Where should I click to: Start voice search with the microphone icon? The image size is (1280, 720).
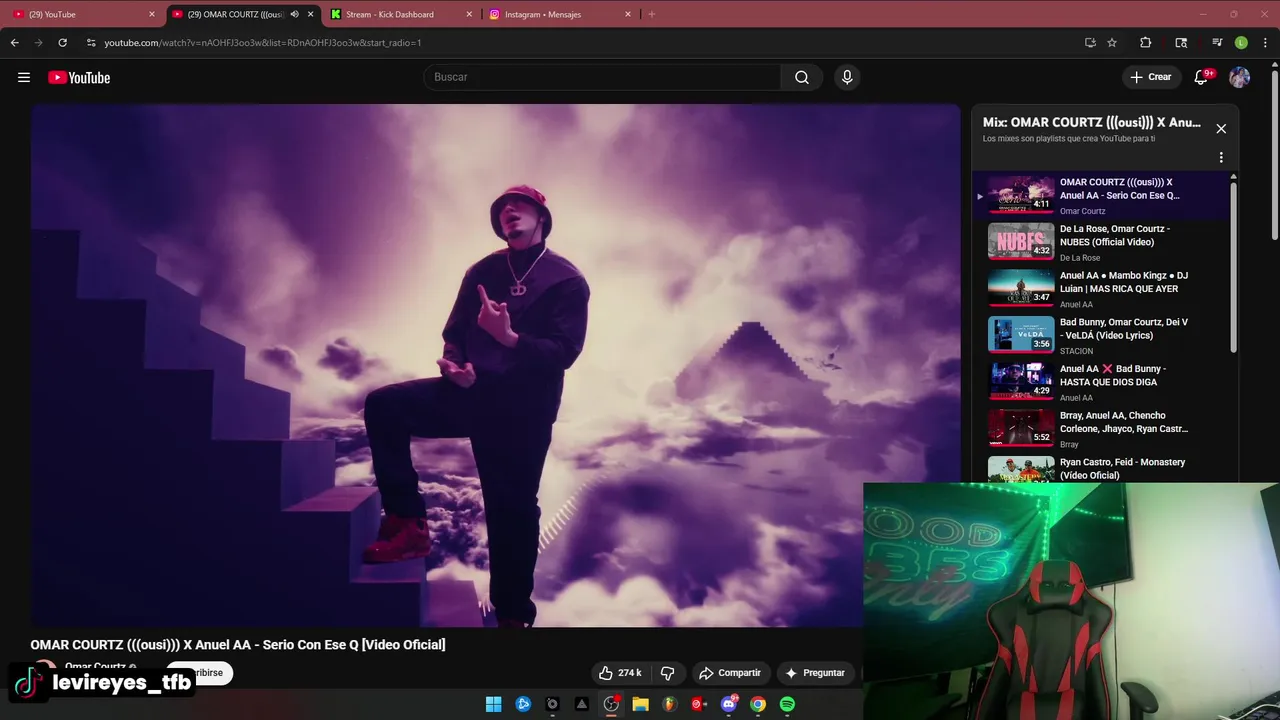pyautogui.click(x=847, y=77)
